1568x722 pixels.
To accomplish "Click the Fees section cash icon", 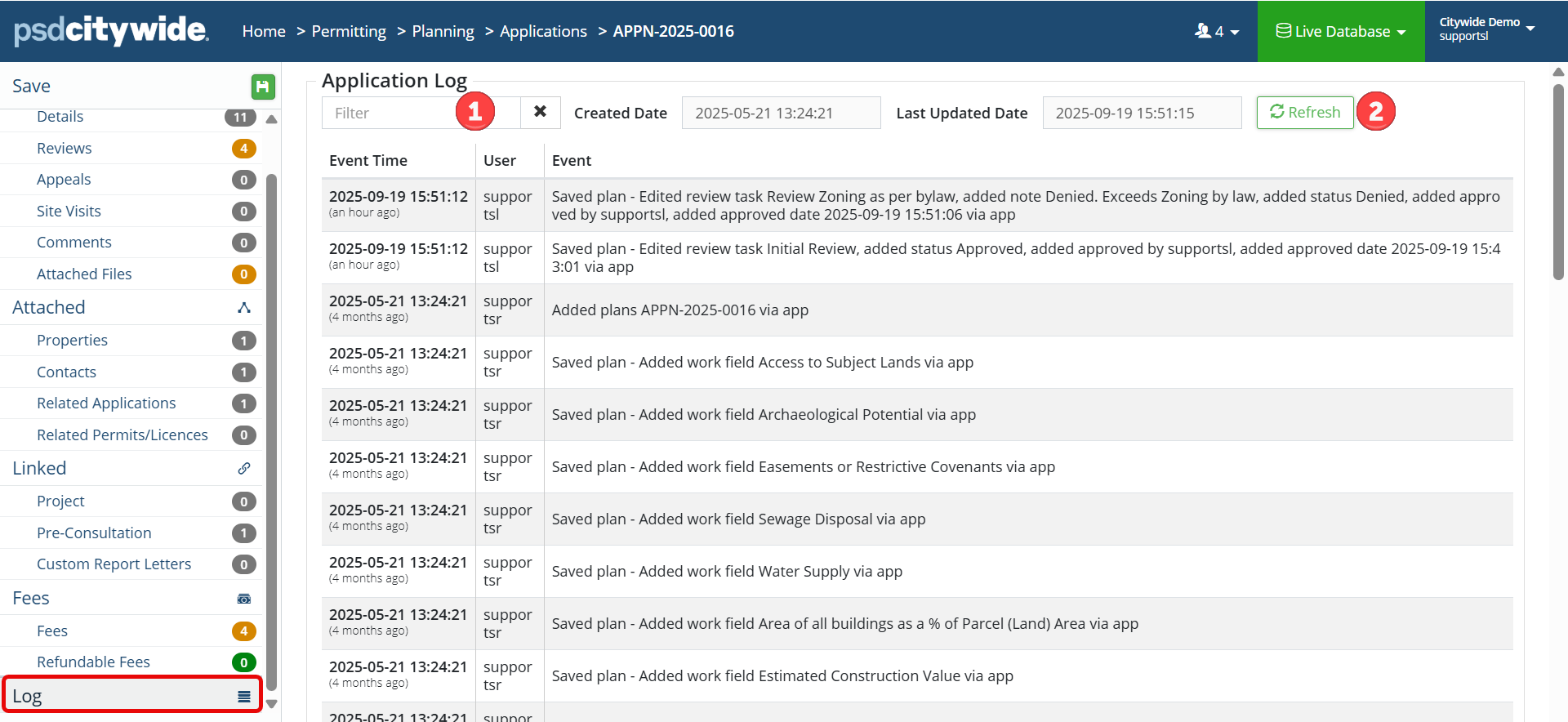I will [x=243, y=599].
